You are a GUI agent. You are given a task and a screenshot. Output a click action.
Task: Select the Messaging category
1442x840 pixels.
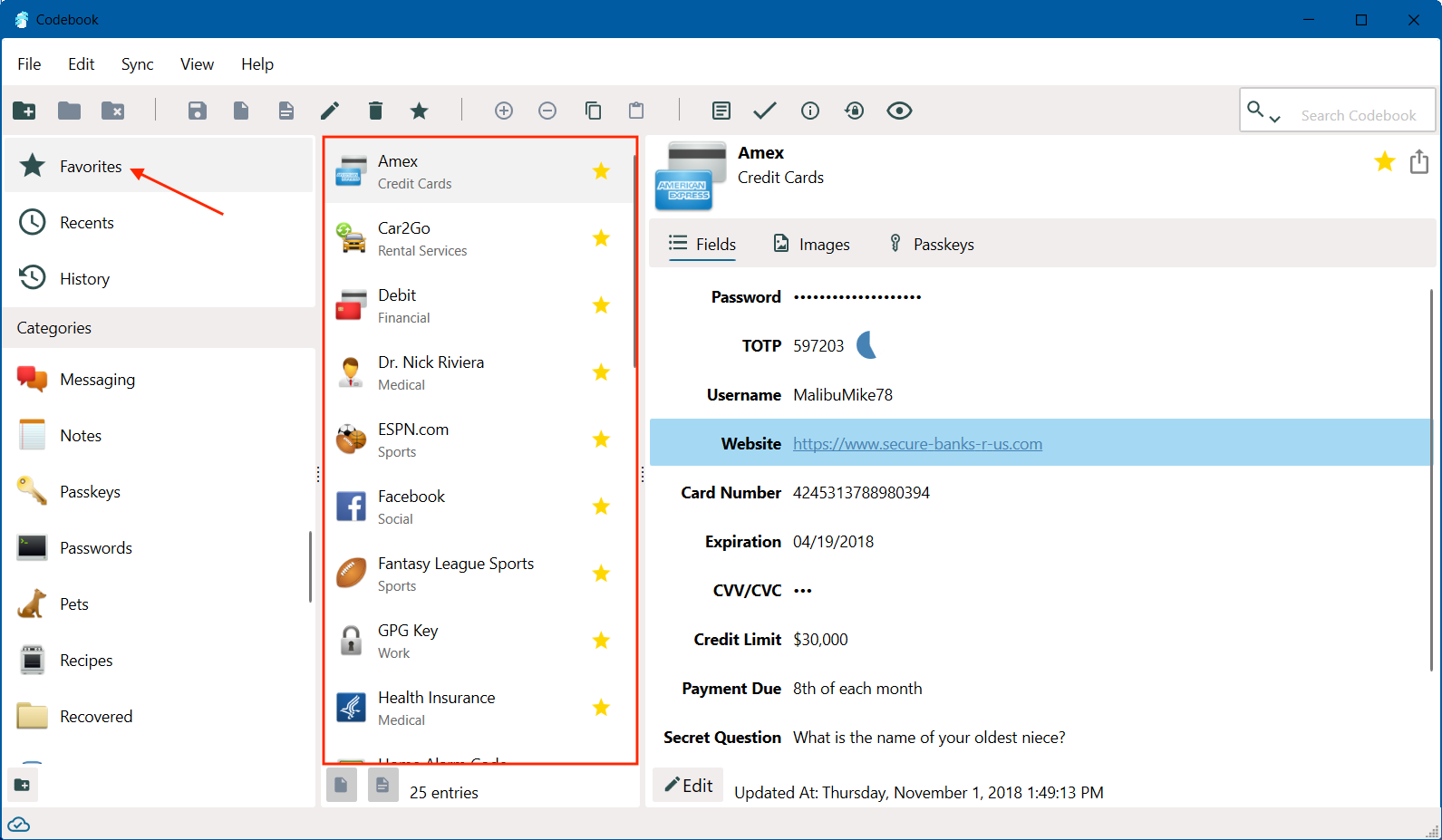point(159,379)
